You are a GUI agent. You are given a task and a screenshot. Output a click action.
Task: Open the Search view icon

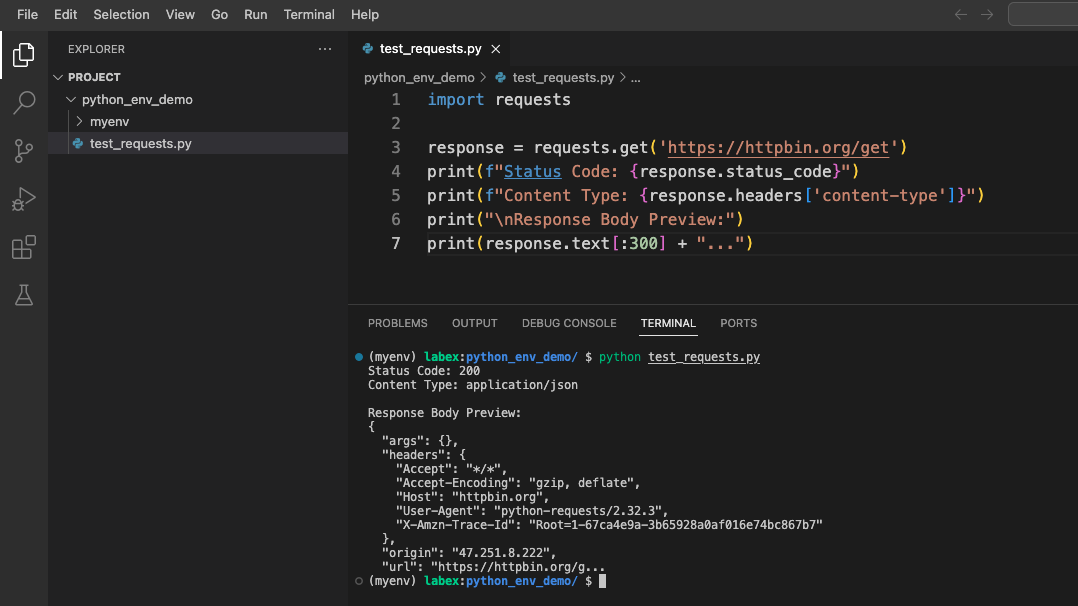tap(23, 102)
